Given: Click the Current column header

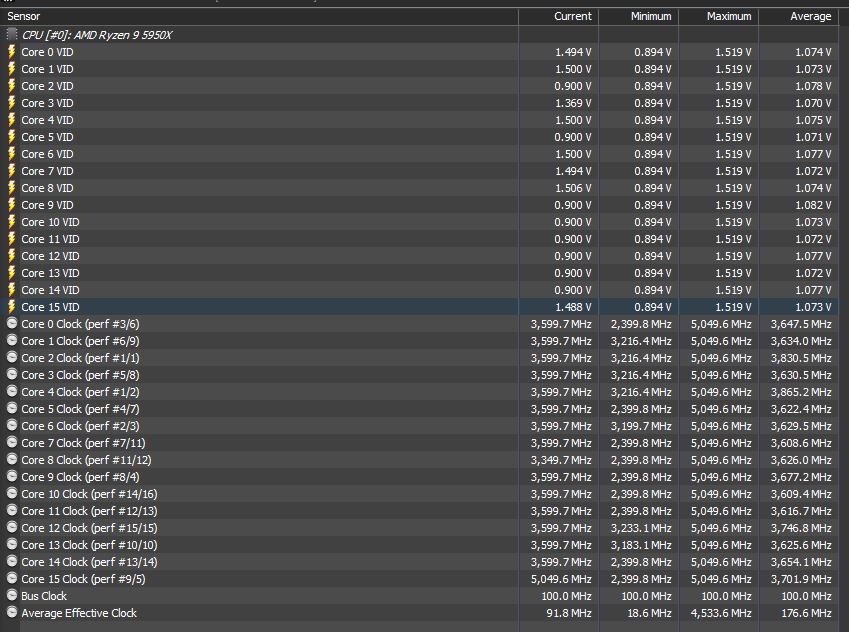Looking at the screenshot, I should tap(558, 16).
